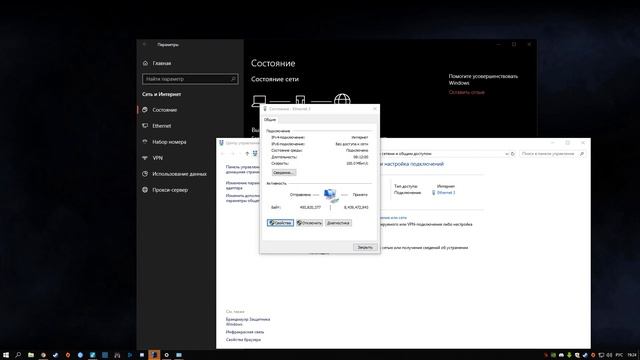Select the Общие tab in Ethernet status dialog

tap(270, 120)
